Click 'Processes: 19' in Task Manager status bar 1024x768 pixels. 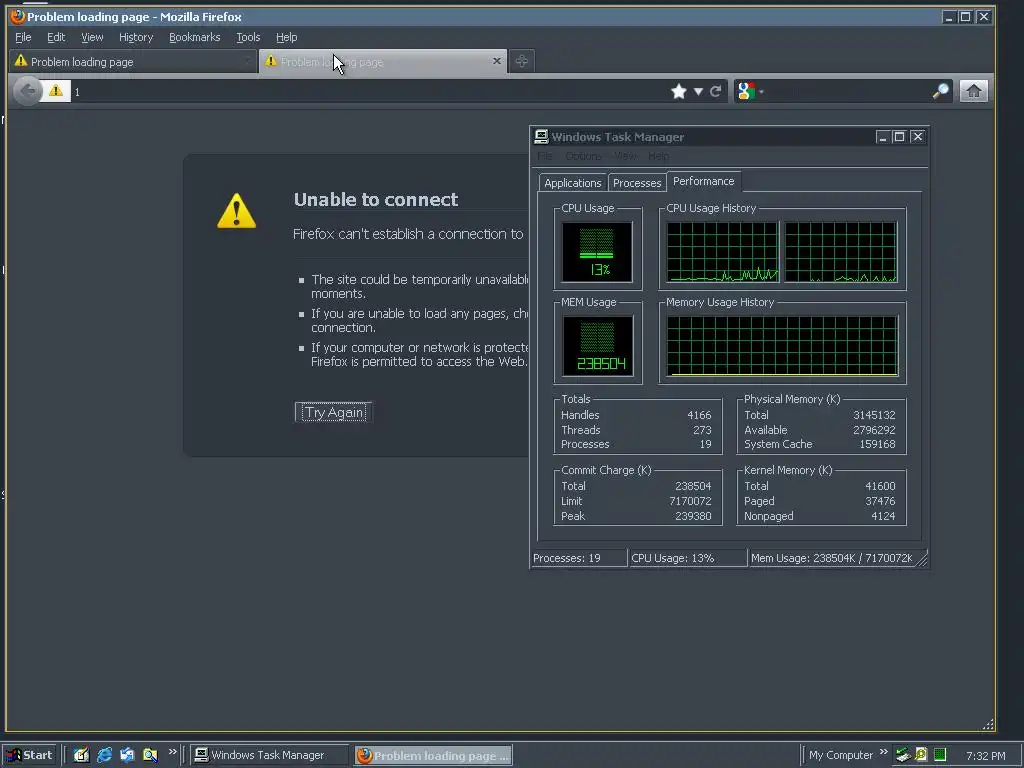566,558
